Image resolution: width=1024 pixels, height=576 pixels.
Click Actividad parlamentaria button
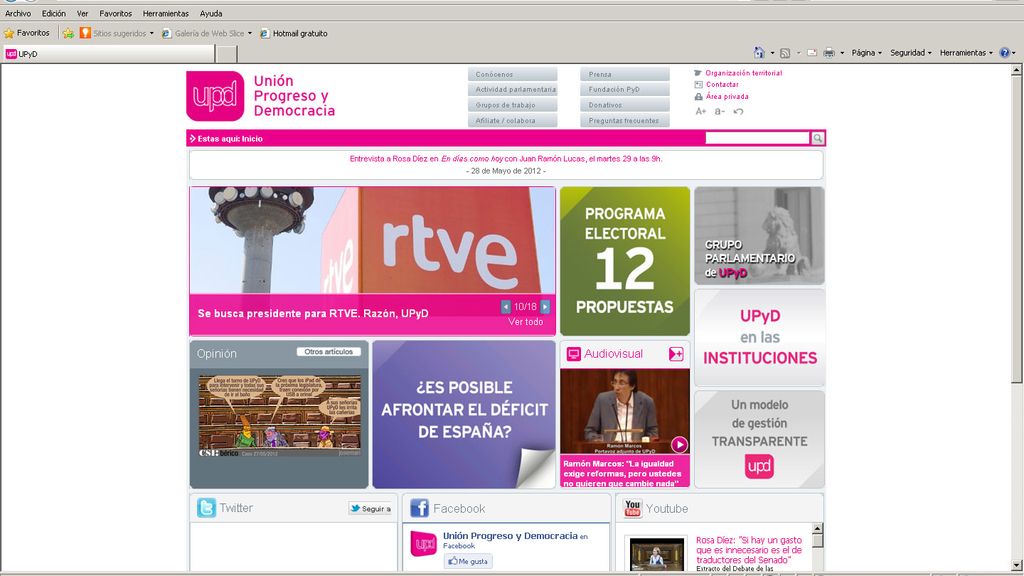pyautogui.click(x=513, y=89)
